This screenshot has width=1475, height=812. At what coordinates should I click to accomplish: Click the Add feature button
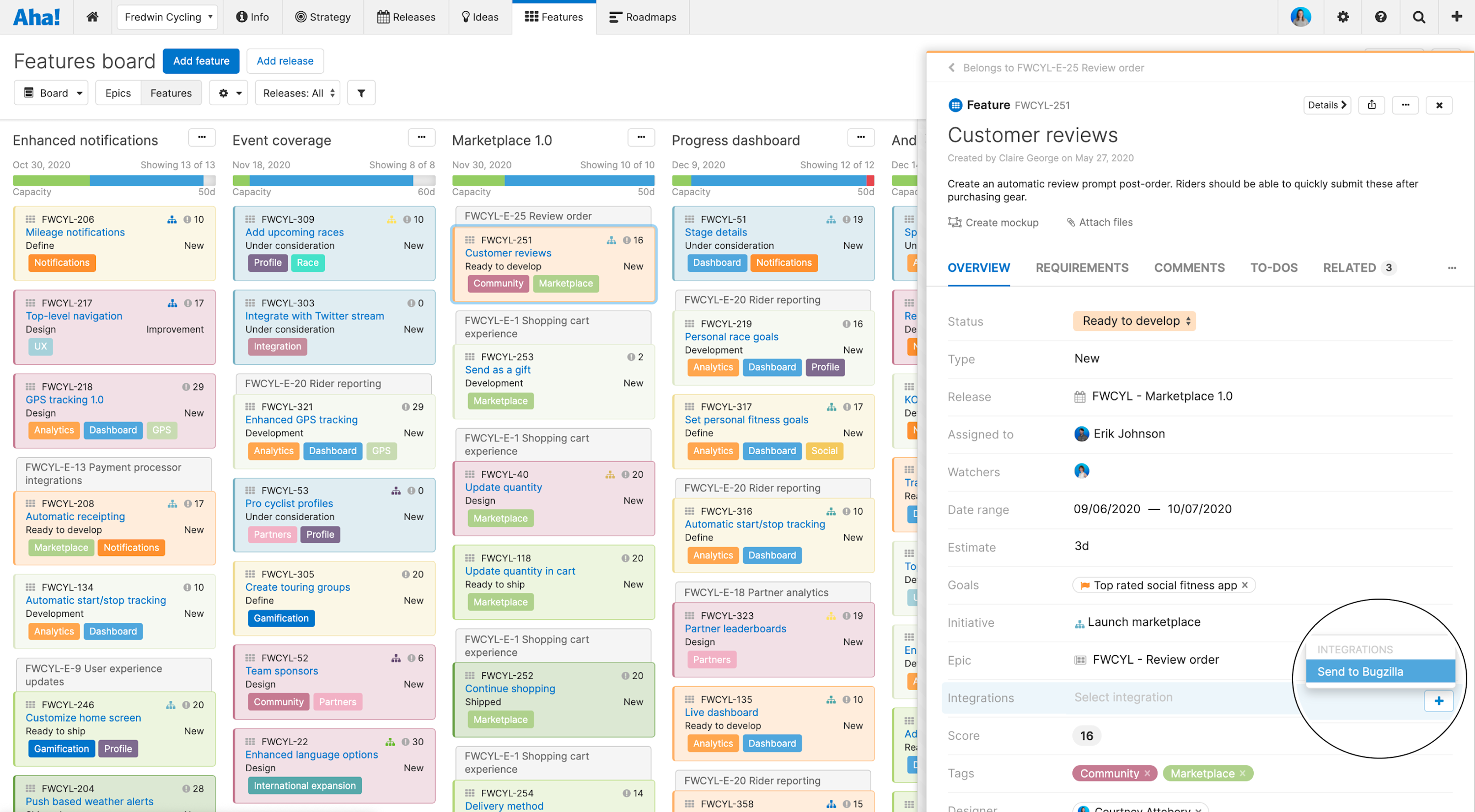pyautogui.click(x=201, y=60)
